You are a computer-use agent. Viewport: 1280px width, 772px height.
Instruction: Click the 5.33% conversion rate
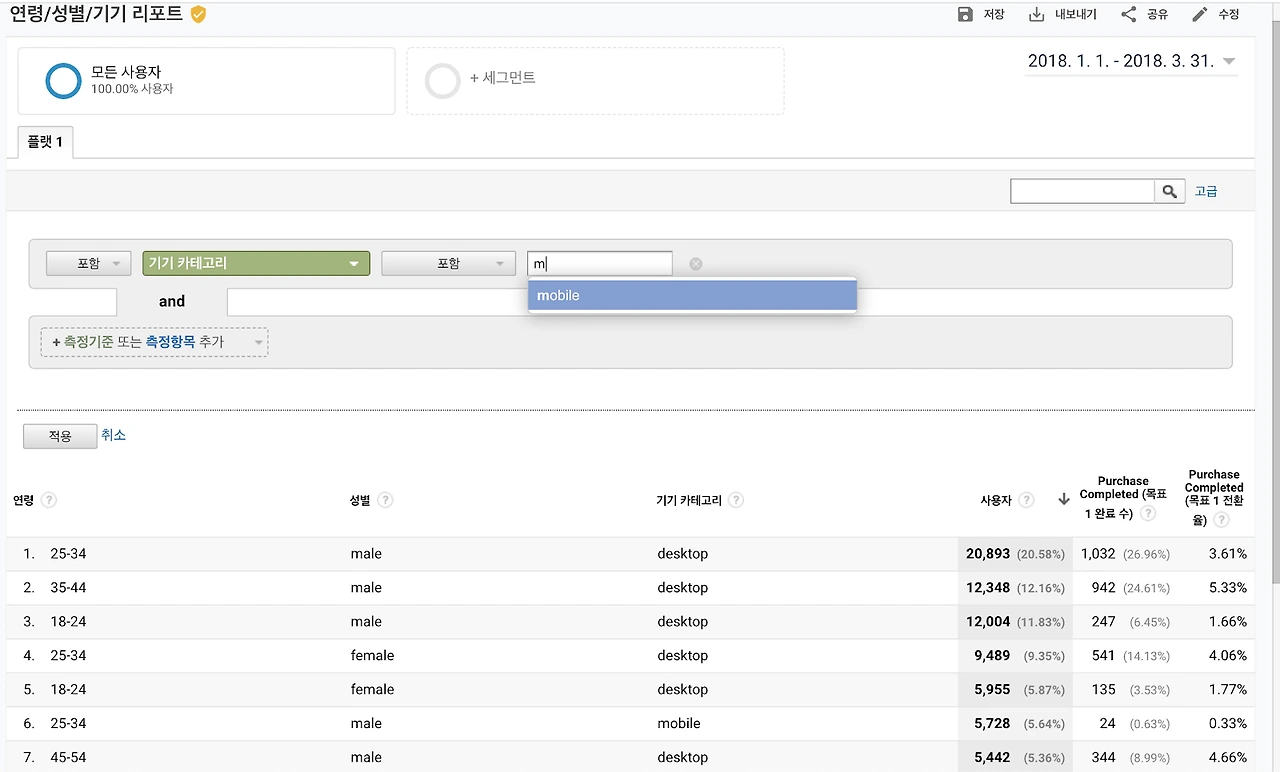pyautogui.click(x=1228, y=588)
